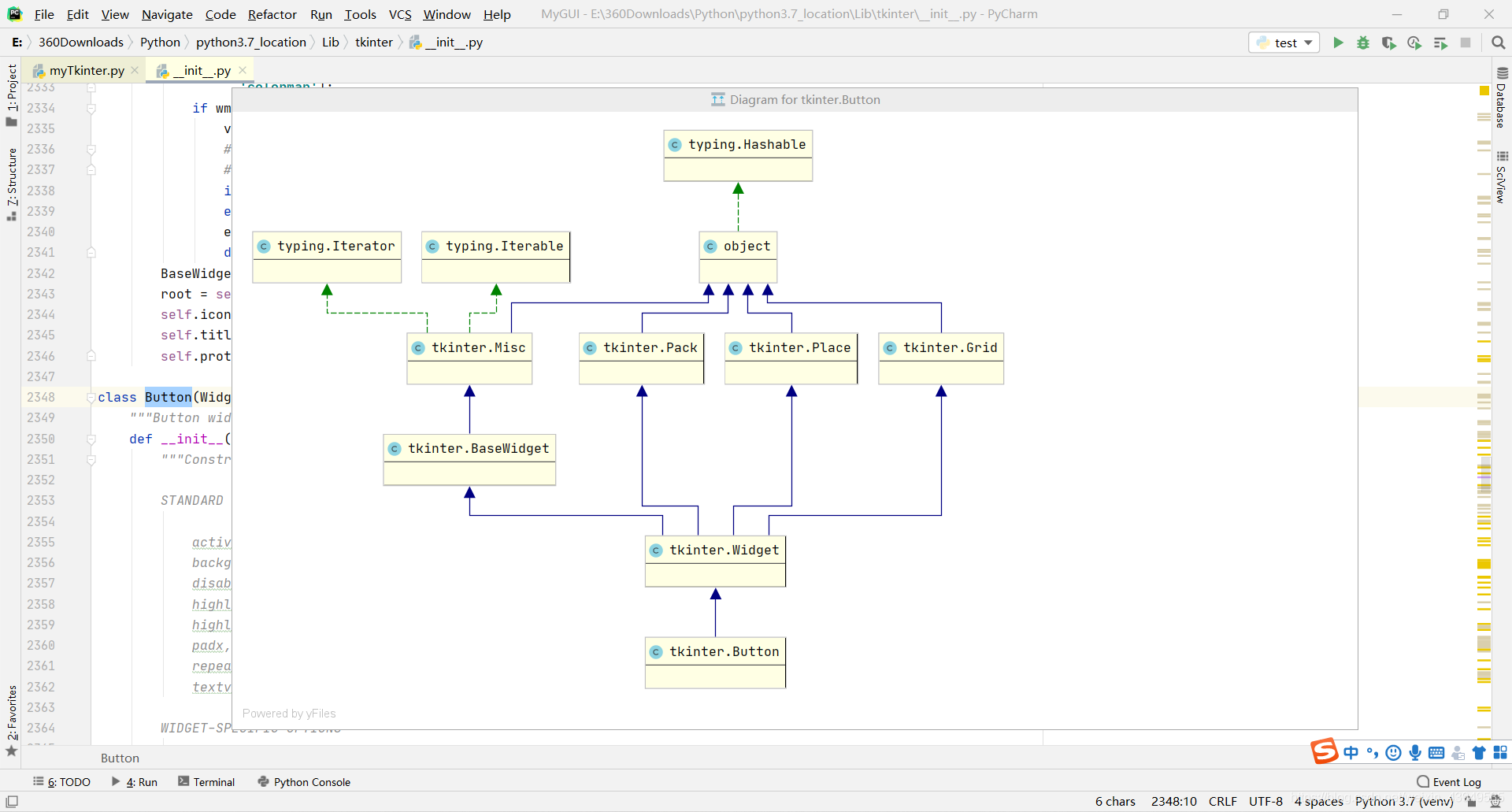Change file encoding UTF-8
Image resolution: width=1512 pixels, height=812 pixels.
1266,802
